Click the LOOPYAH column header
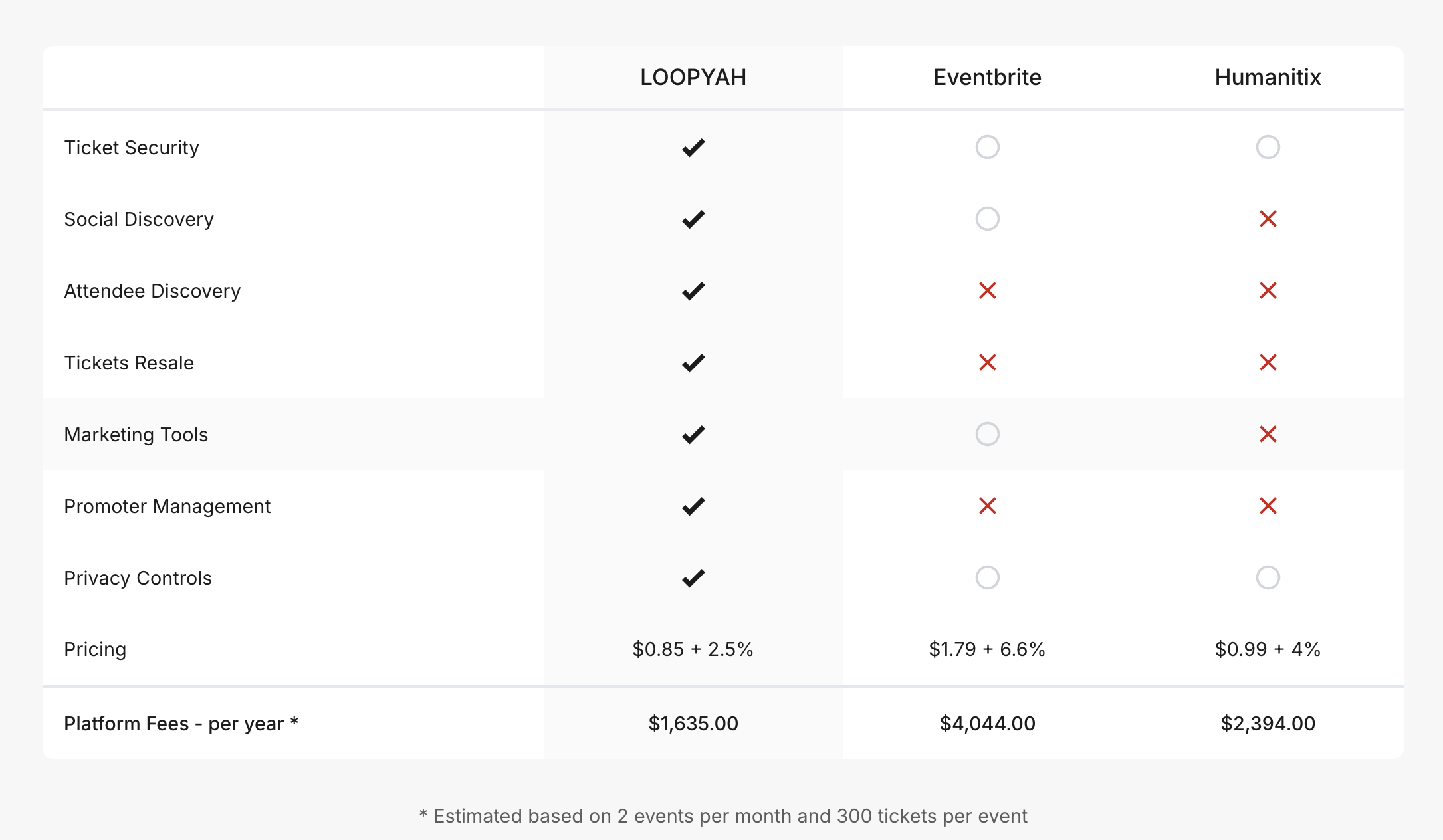Viewport: 1443px width, 840px height. (693, 78)
